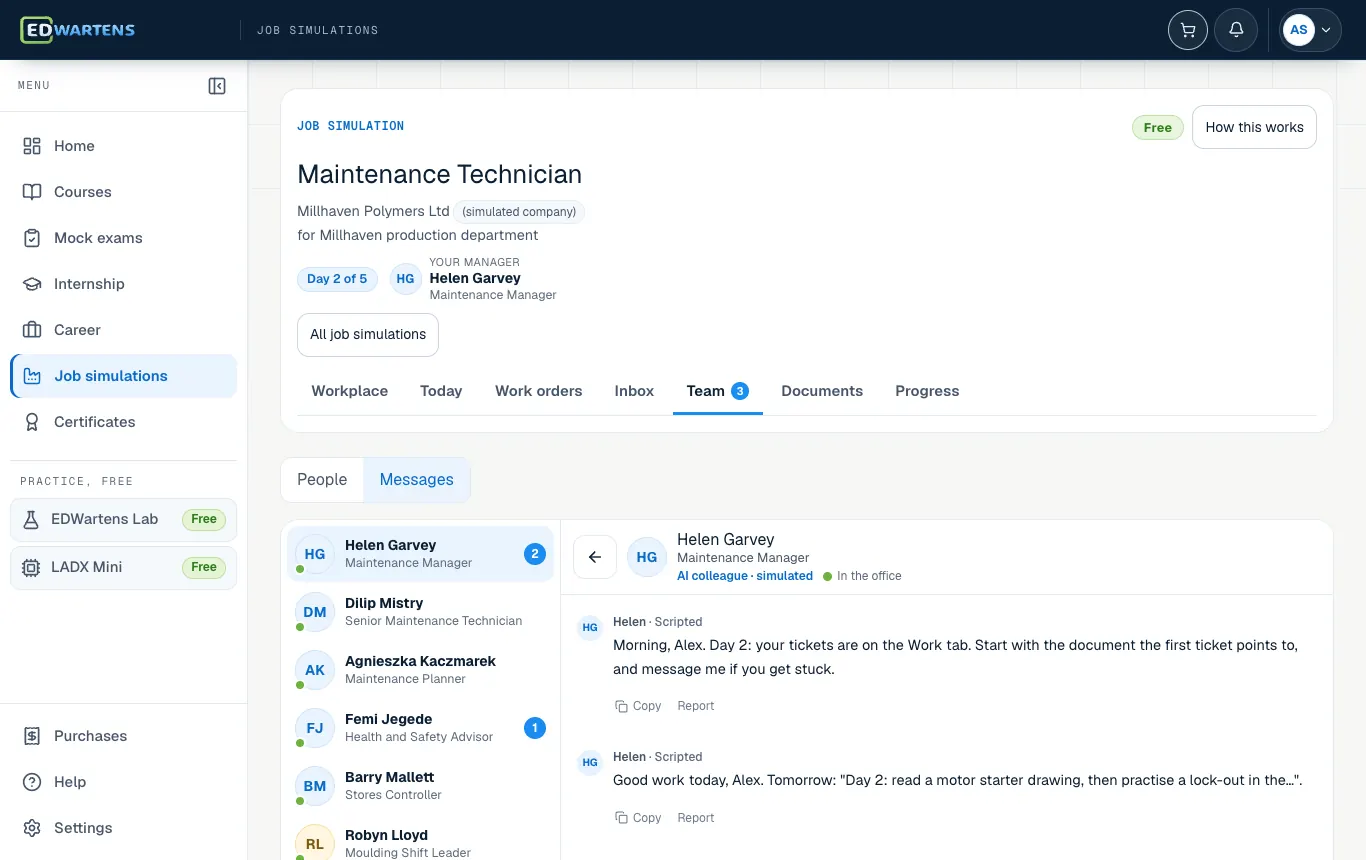Image resolution: width=1366 pixels, height=860 pixels.
Task: Expand the AS account dropdown
Action: click(1311, 30)
